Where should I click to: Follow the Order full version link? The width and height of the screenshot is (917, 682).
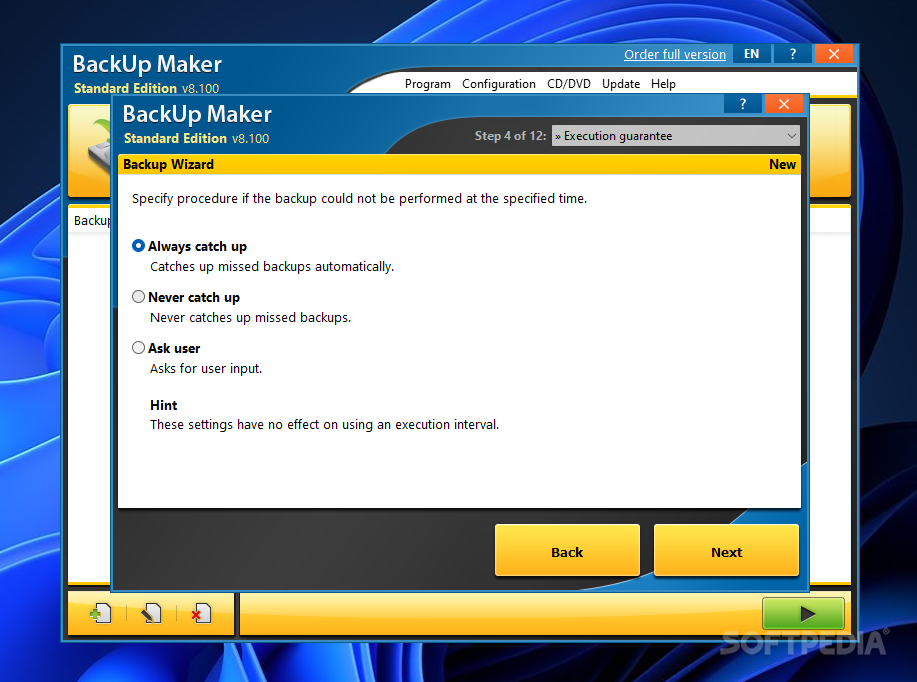coord(674,54)
